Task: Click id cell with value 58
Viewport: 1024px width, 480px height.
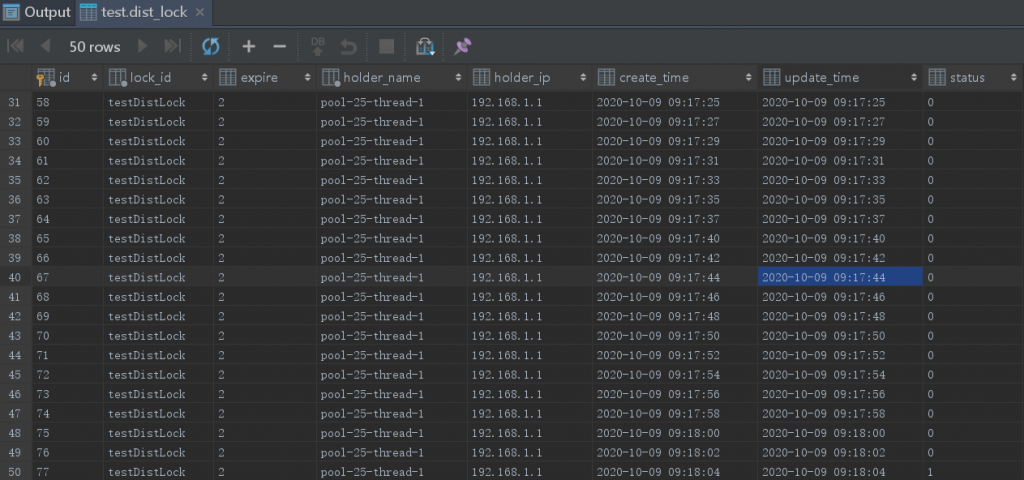Action: (67, 103)
